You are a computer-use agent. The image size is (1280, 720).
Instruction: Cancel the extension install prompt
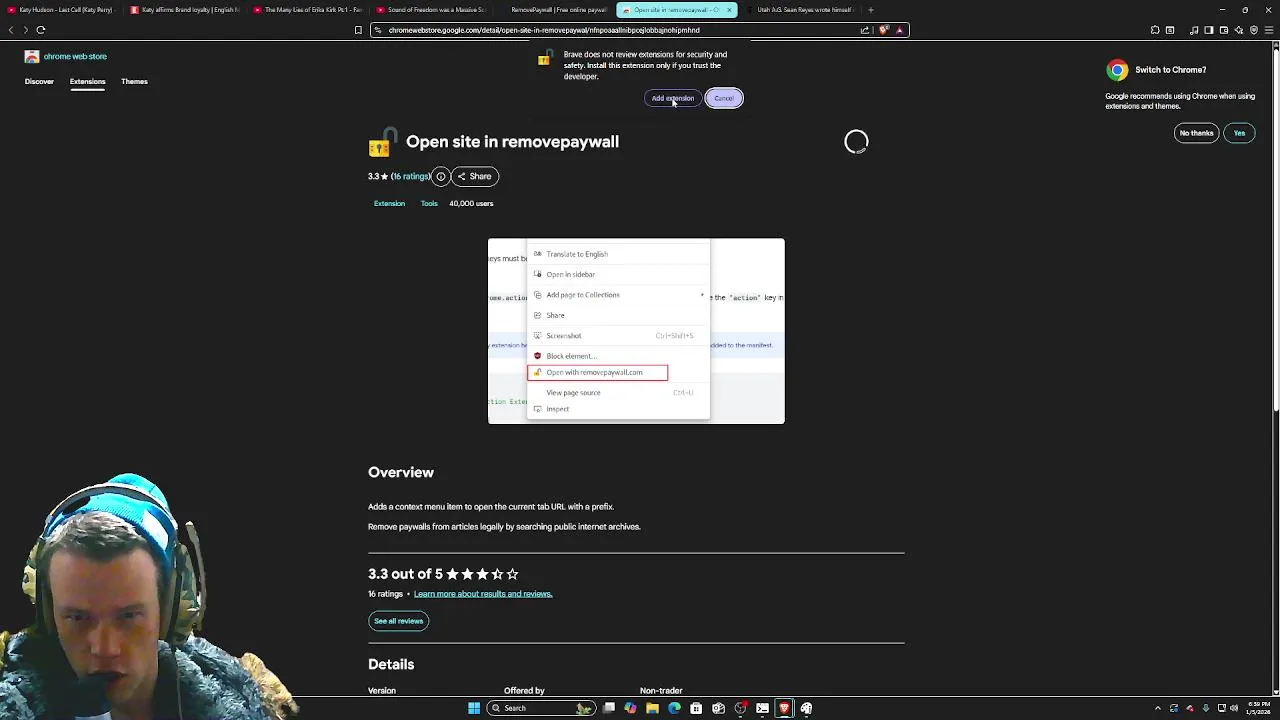[x=724, y=98]
